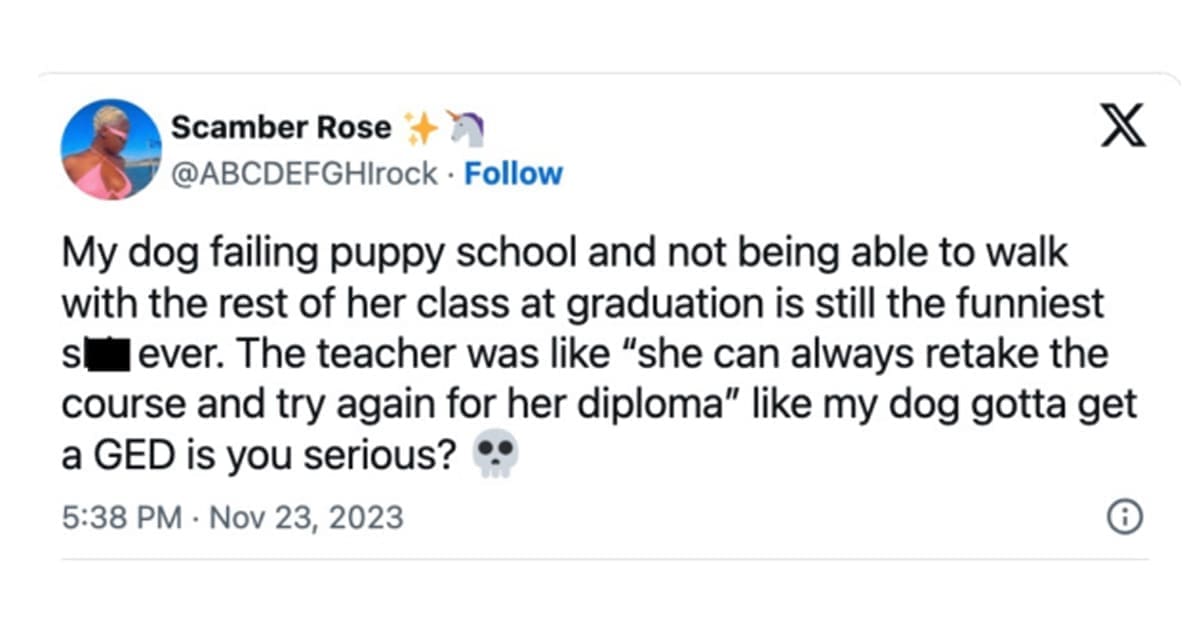The height and width of the screenshot is (628, 1200).
Task: Click the unicorn emoji after Scamber Rose
Action: (x=465, y=126)
